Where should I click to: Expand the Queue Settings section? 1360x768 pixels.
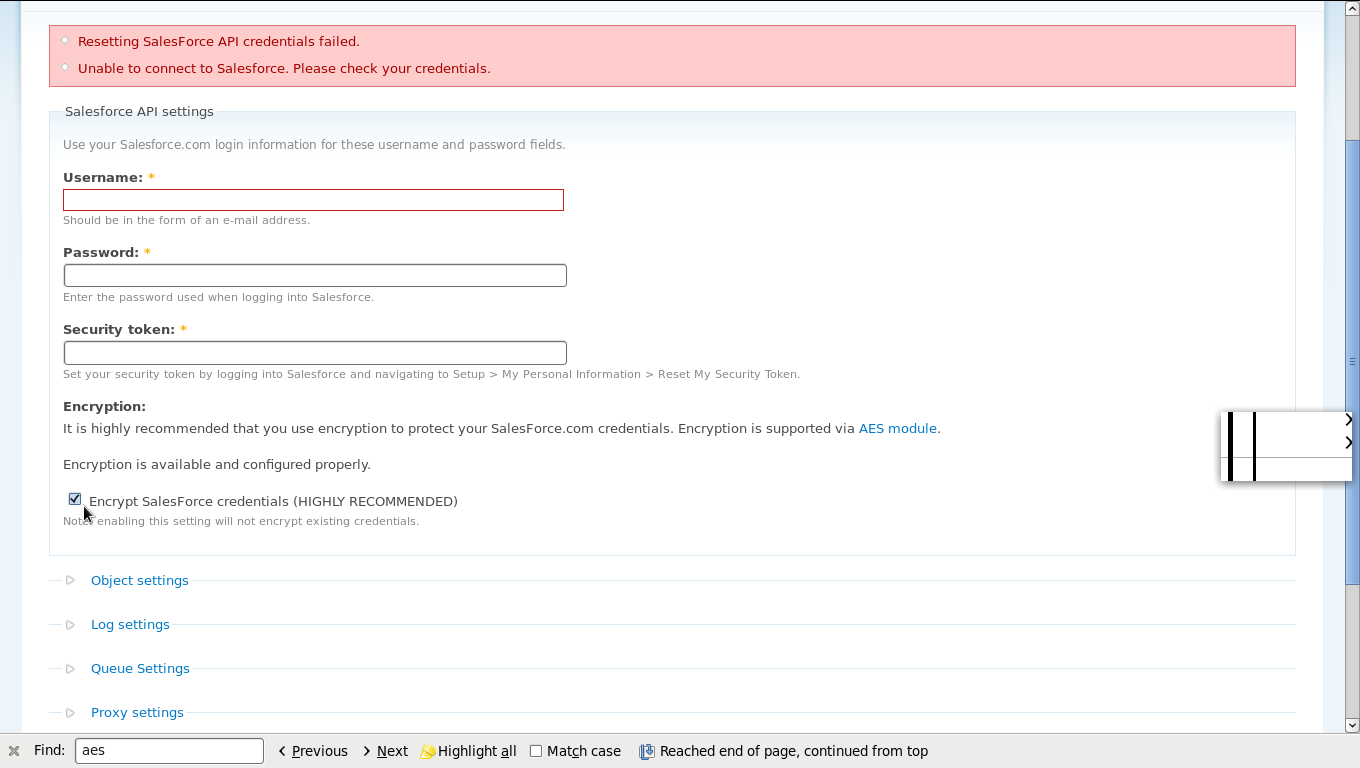(x=140, y=668)
